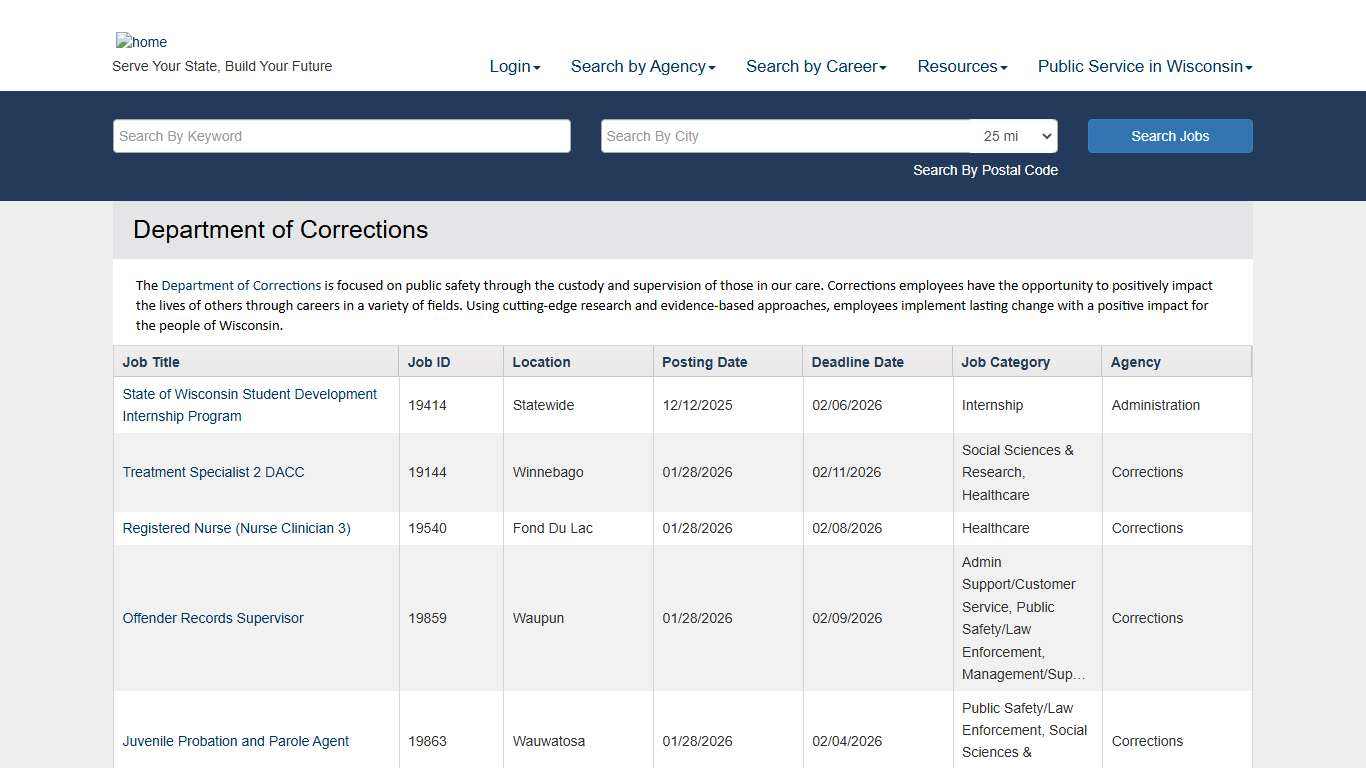Expand the Search by Agency menu
The image size is (1366, 768).
coord(642,66)
